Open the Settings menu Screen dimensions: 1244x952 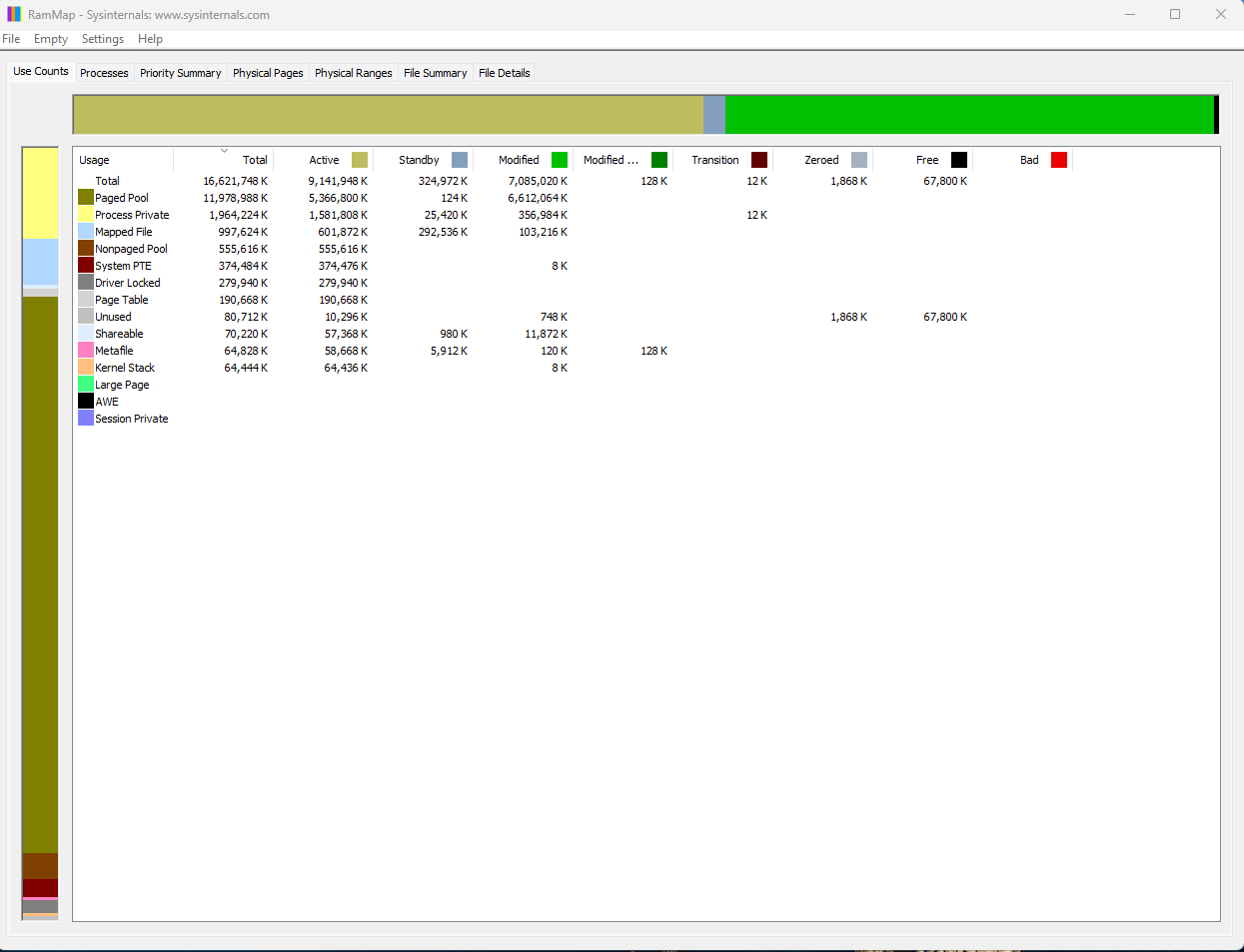(102, 39)
